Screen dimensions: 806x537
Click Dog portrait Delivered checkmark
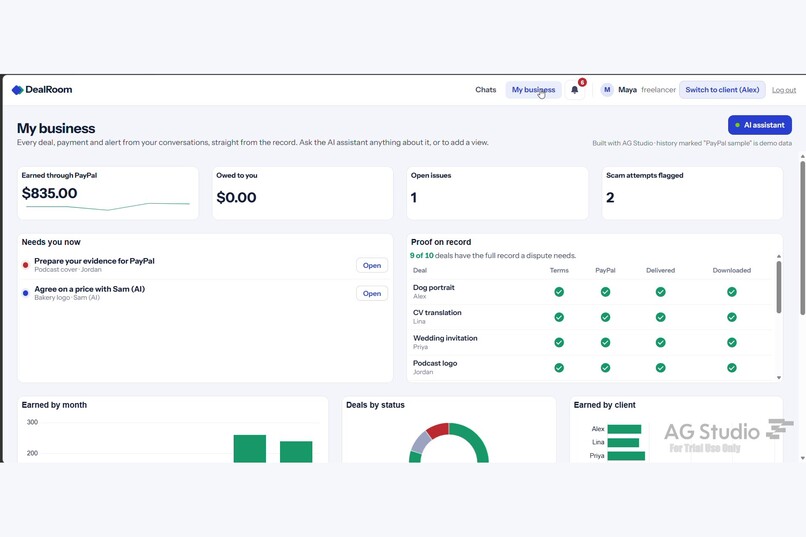661,292
